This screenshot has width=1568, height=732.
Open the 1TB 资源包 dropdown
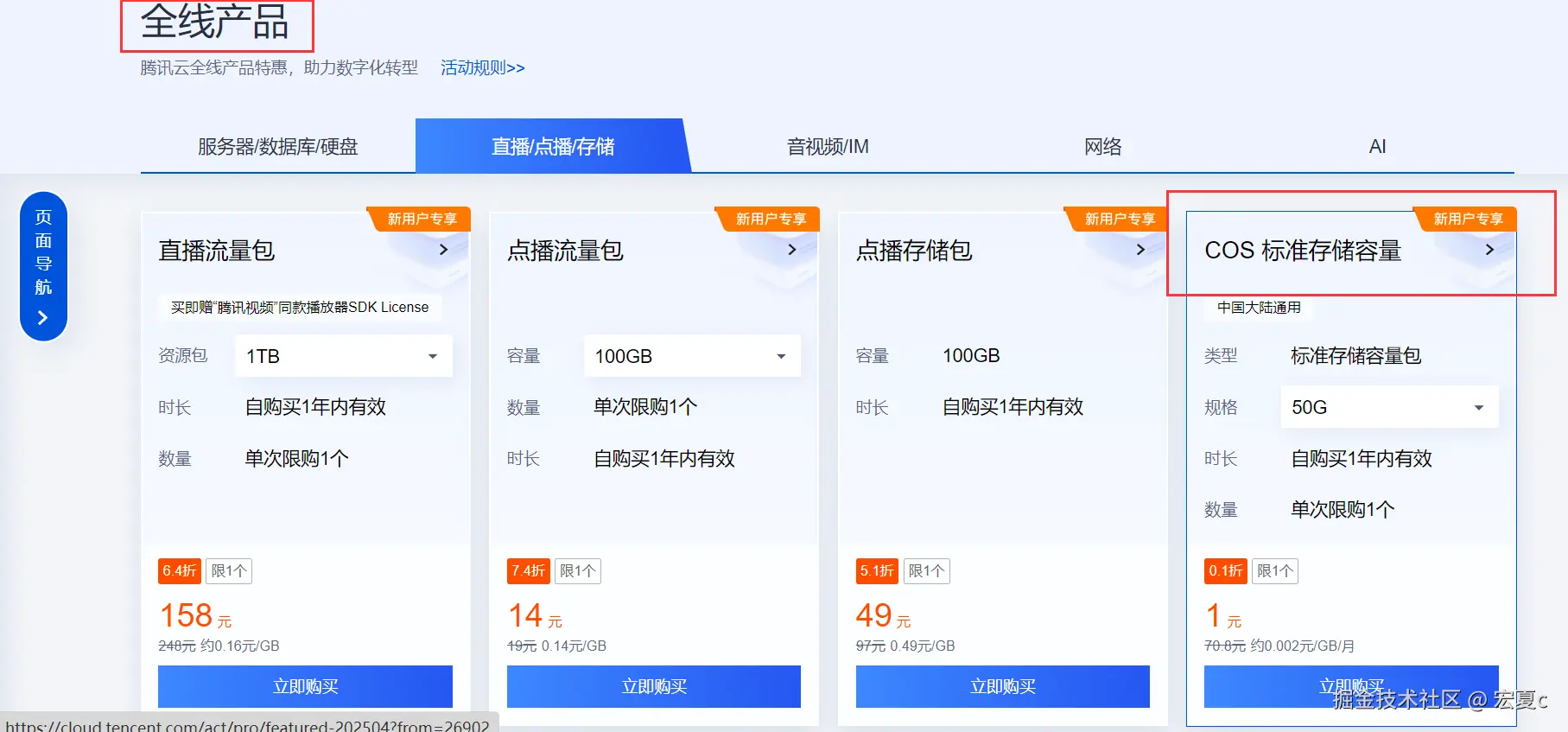(x=344, y=356)
